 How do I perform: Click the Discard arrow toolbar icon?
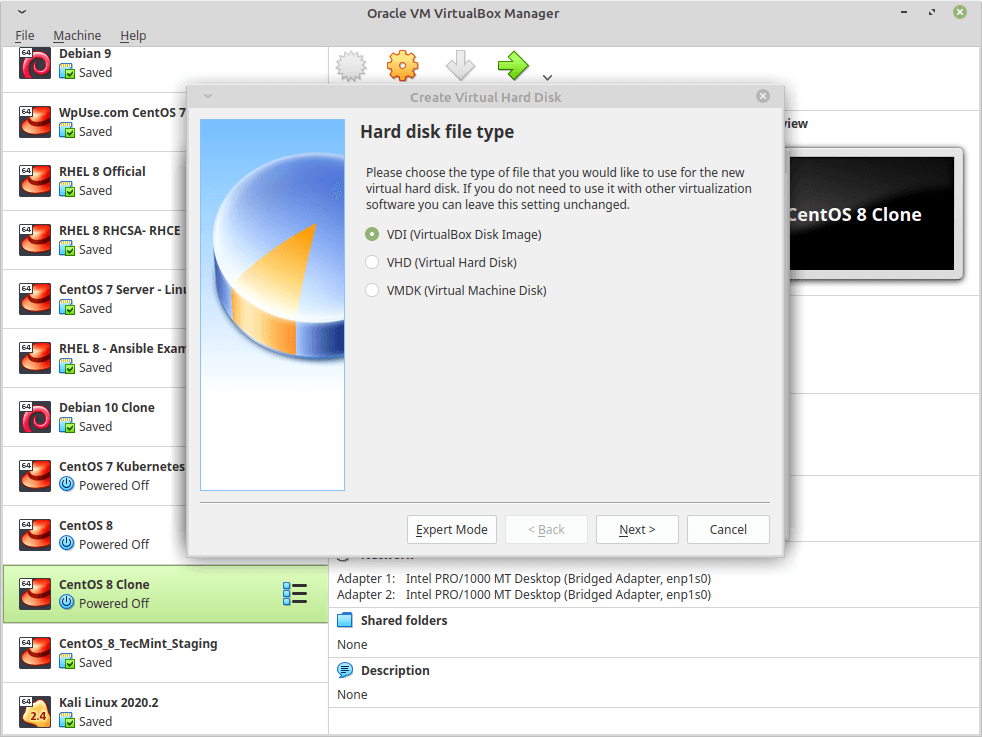coord(460,66)
